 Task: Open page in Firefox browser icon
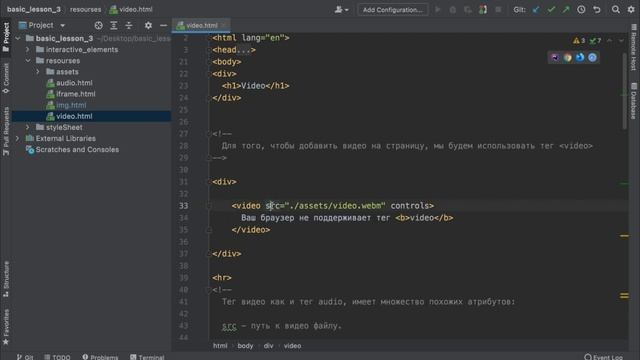580,58
